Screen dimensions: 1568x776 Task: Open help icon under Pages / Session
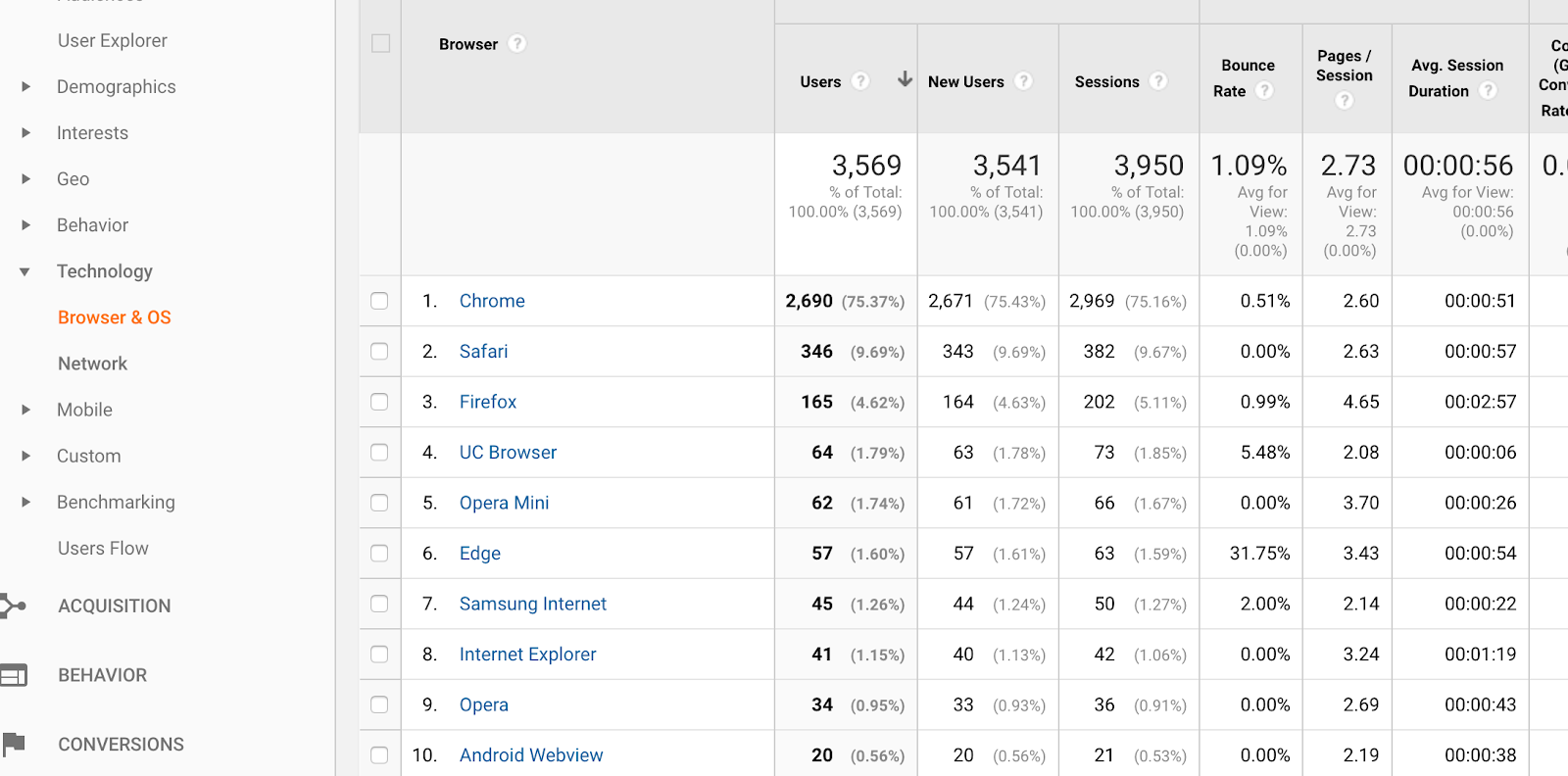[x=1345, y=100]
